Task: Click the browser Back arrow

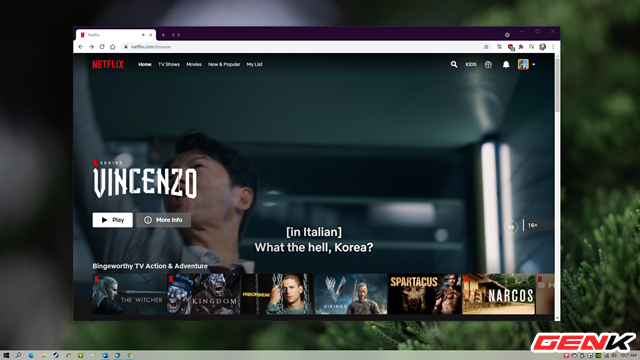Action: click(x=80, y=47)
